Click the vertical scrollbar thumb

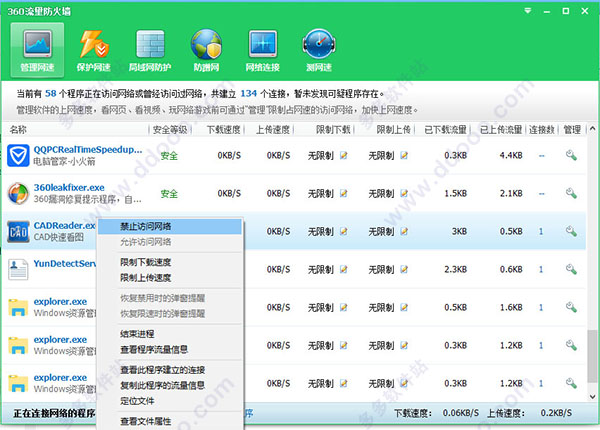point(592,357)
